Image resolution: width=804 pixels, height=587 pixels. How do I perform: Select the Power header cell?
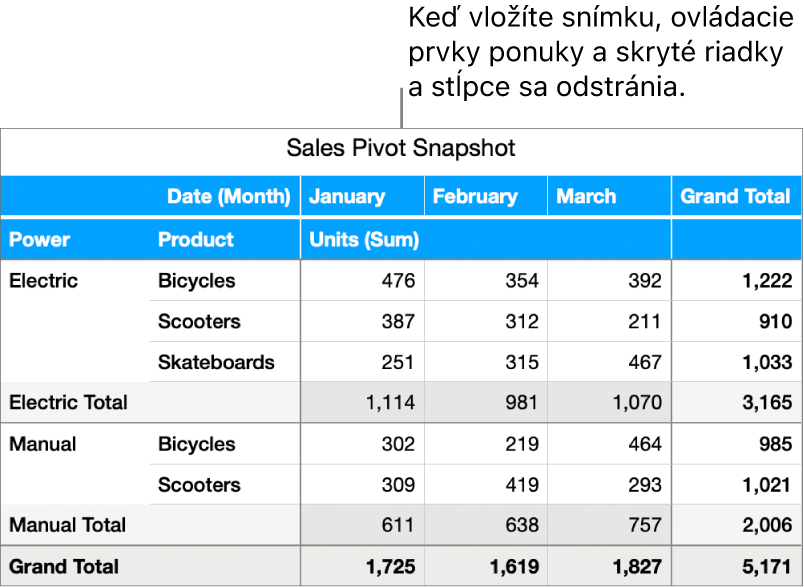(x=39, y=240)
